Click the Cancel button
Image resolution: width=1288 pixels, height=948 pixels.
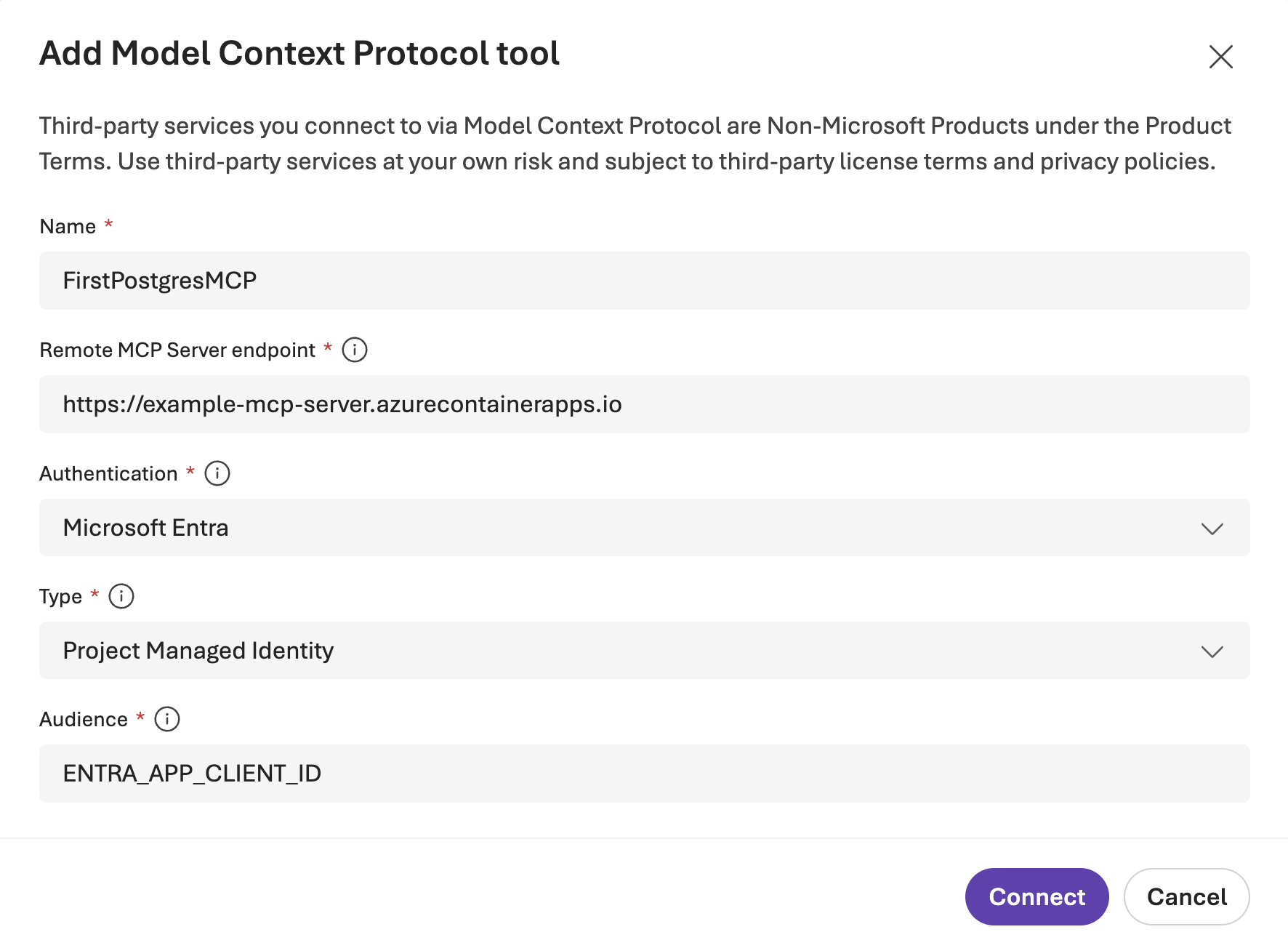click(1186, 896)
